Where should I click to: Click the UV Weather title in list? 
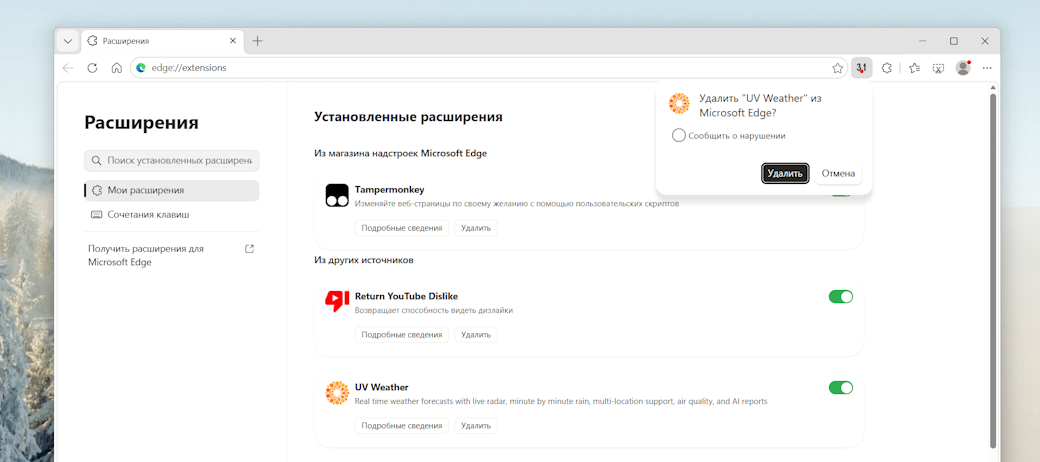pos(381,387)
